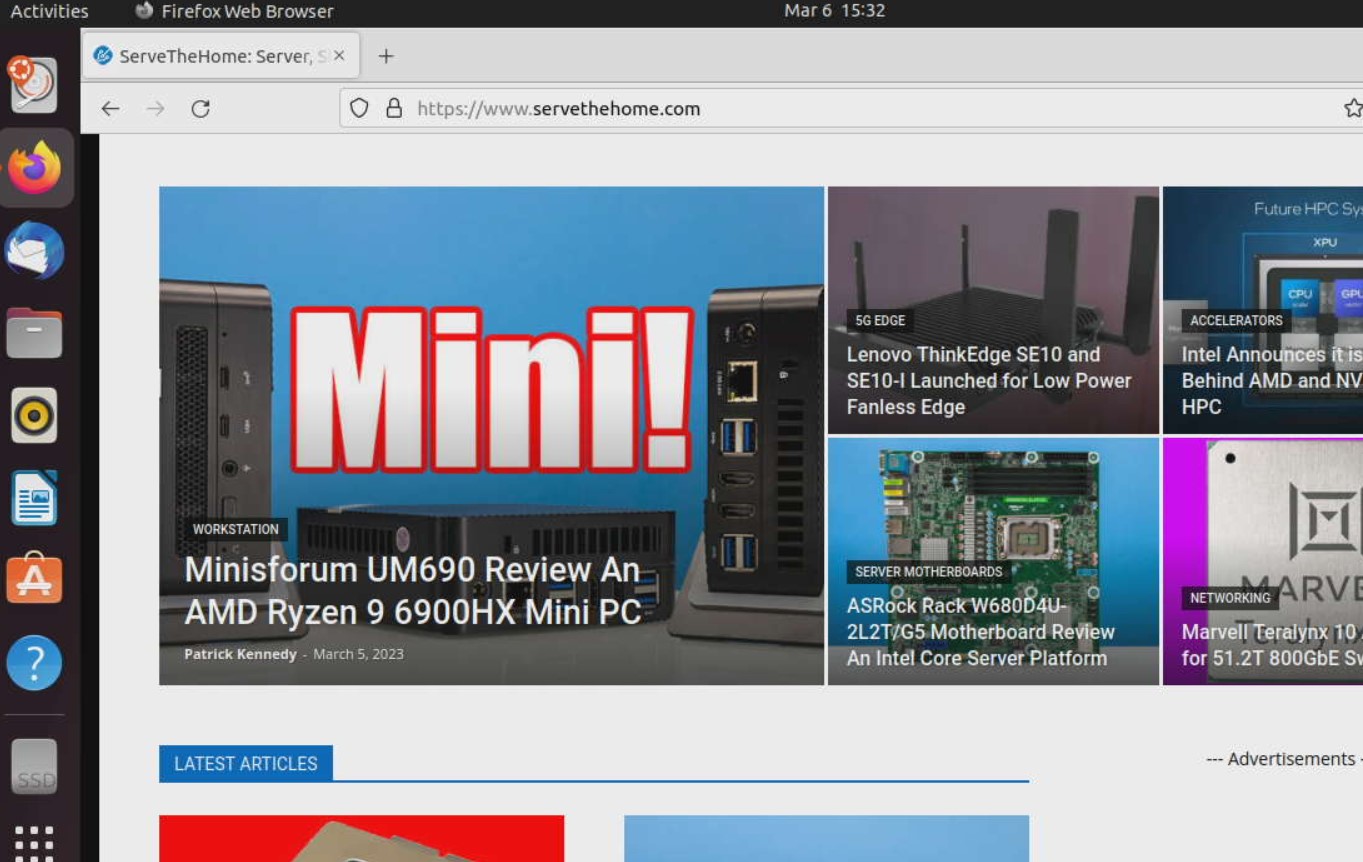1363x862 pixels.
Task: Open Lenovo ThinkEdge SE10 article link
Action: [x=988, y=381]
